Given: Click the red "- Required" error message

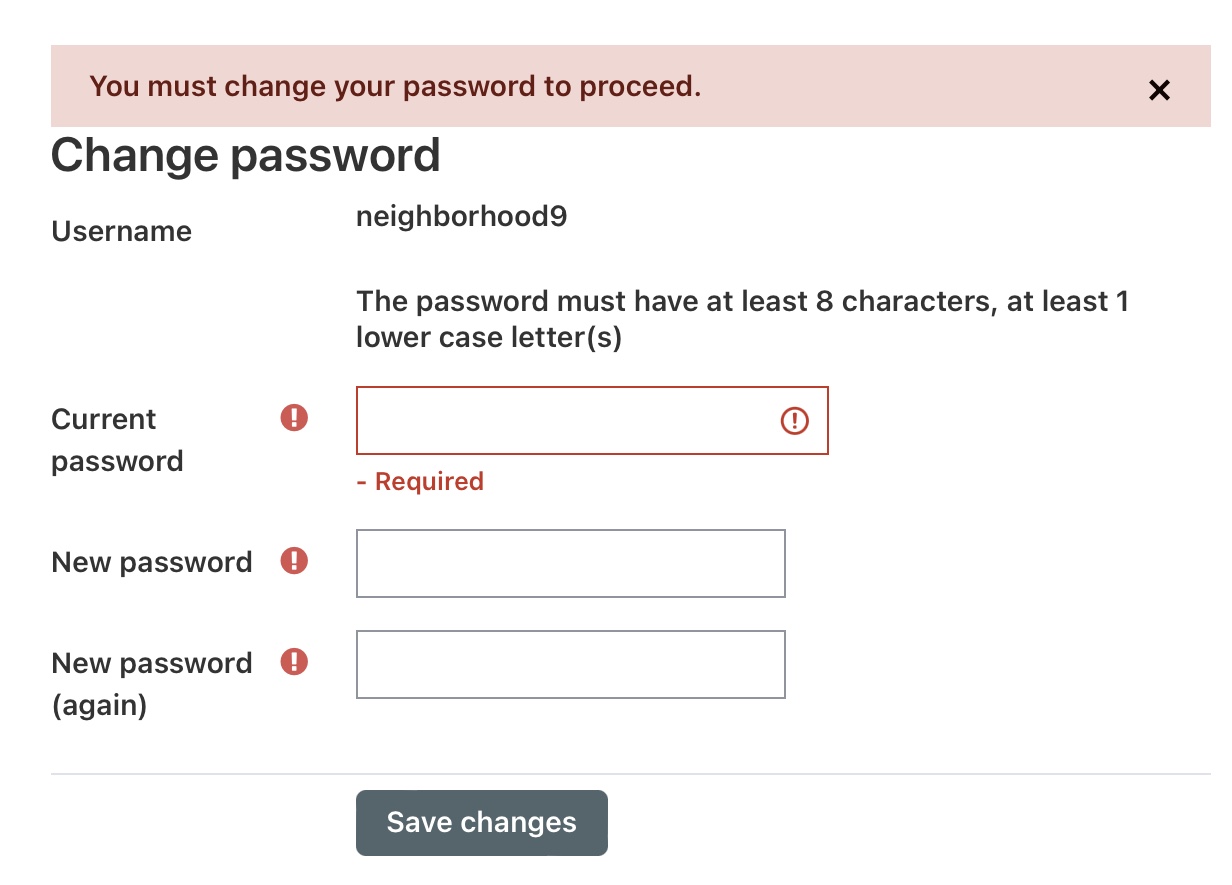Looking at the screenshot, I should (x=420, y=482).
